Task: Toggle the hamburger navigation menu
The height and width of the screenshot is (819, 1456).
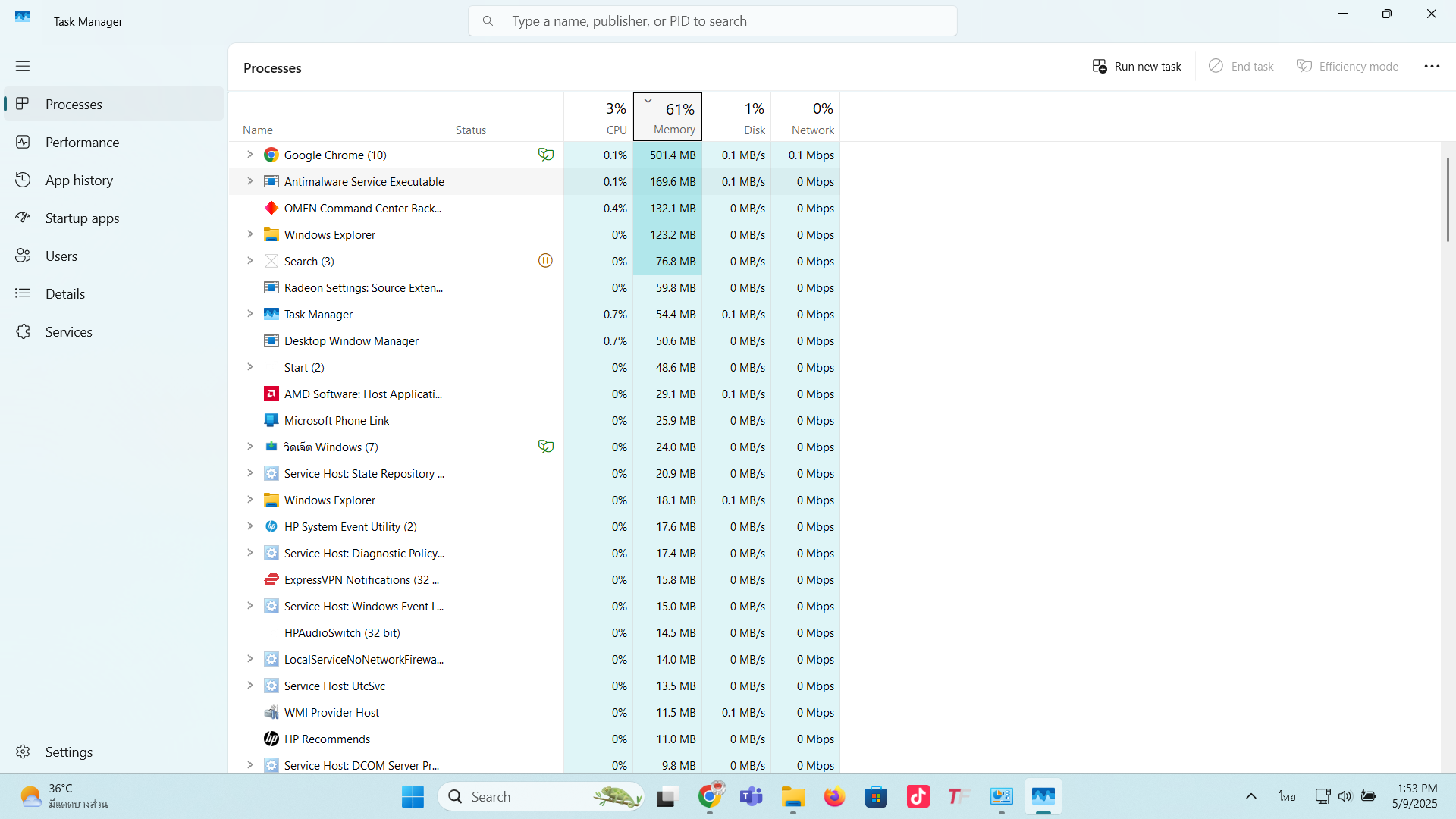Action: pyautogui.click(x=23, y=66)
